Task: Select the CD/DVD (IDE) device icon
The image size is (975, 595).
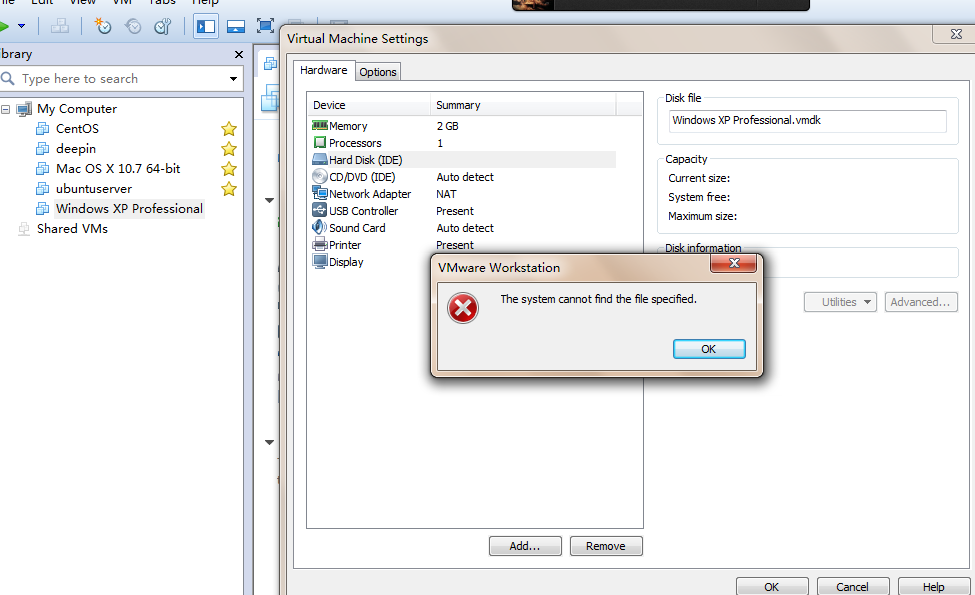Action: [x=320, y=177]
